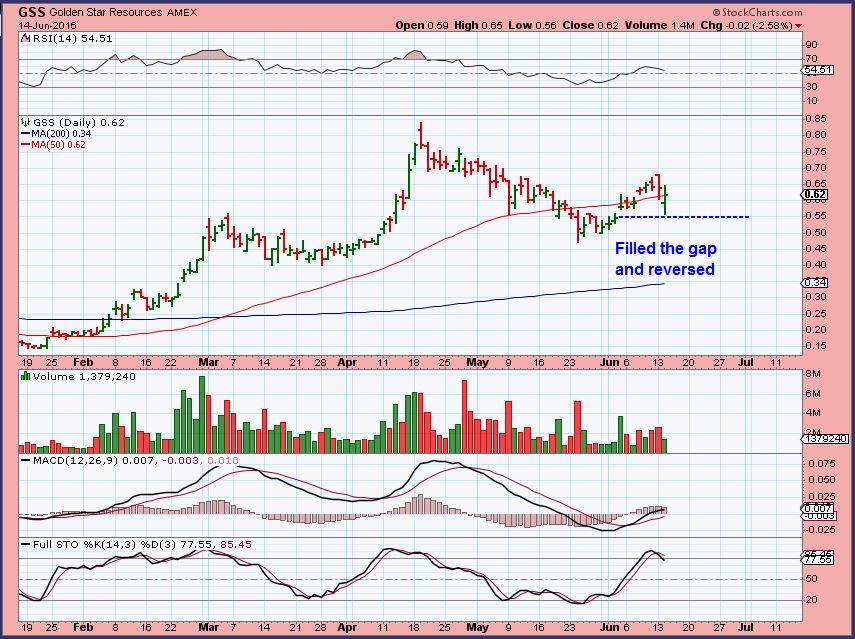
Task: Click the 0.62 last-price tag on price axis
Action: (815, 195)
